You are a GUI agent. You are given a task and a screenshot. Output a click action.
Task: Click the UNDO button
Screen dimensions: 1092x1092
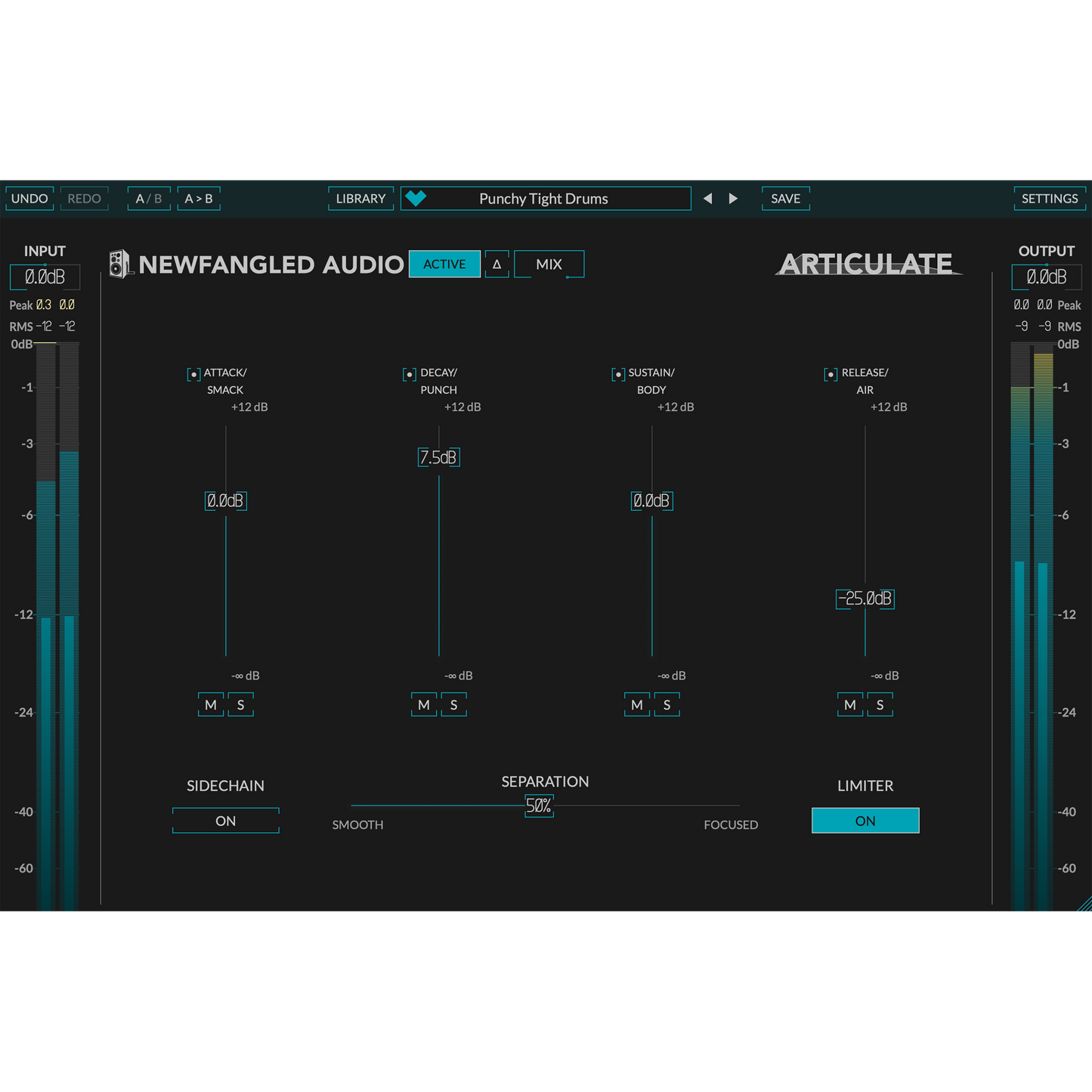pyautogui.click(x=29, y=199)
